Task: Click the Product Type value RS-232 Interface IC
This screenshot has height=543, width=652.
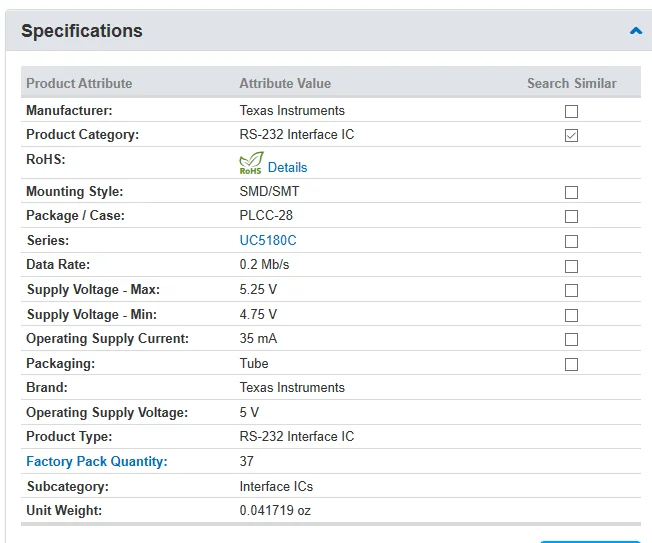Action: click(x=297, y=437)
